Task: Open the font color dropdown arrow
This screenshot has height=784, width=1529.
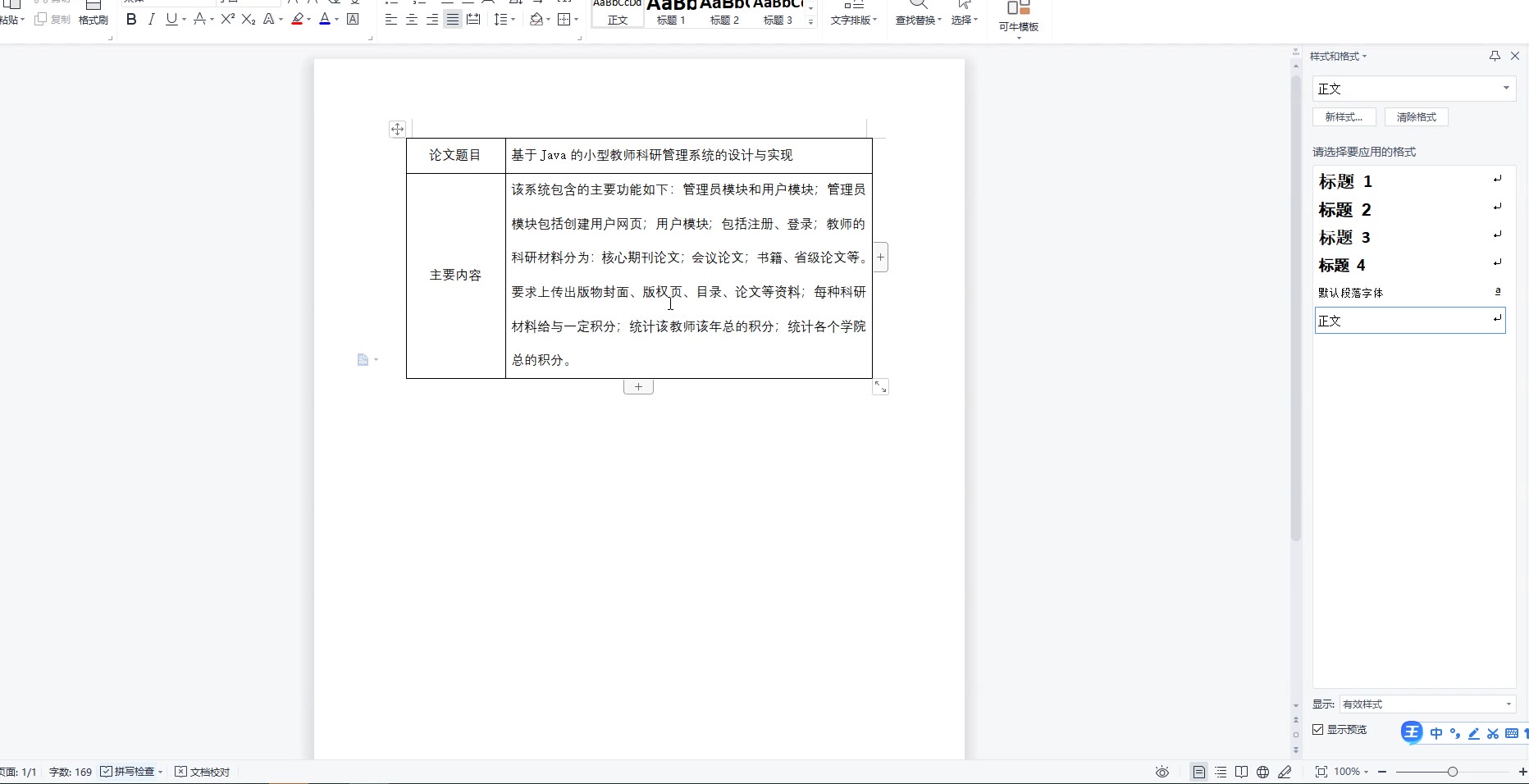Action: [x=336, y=20]
